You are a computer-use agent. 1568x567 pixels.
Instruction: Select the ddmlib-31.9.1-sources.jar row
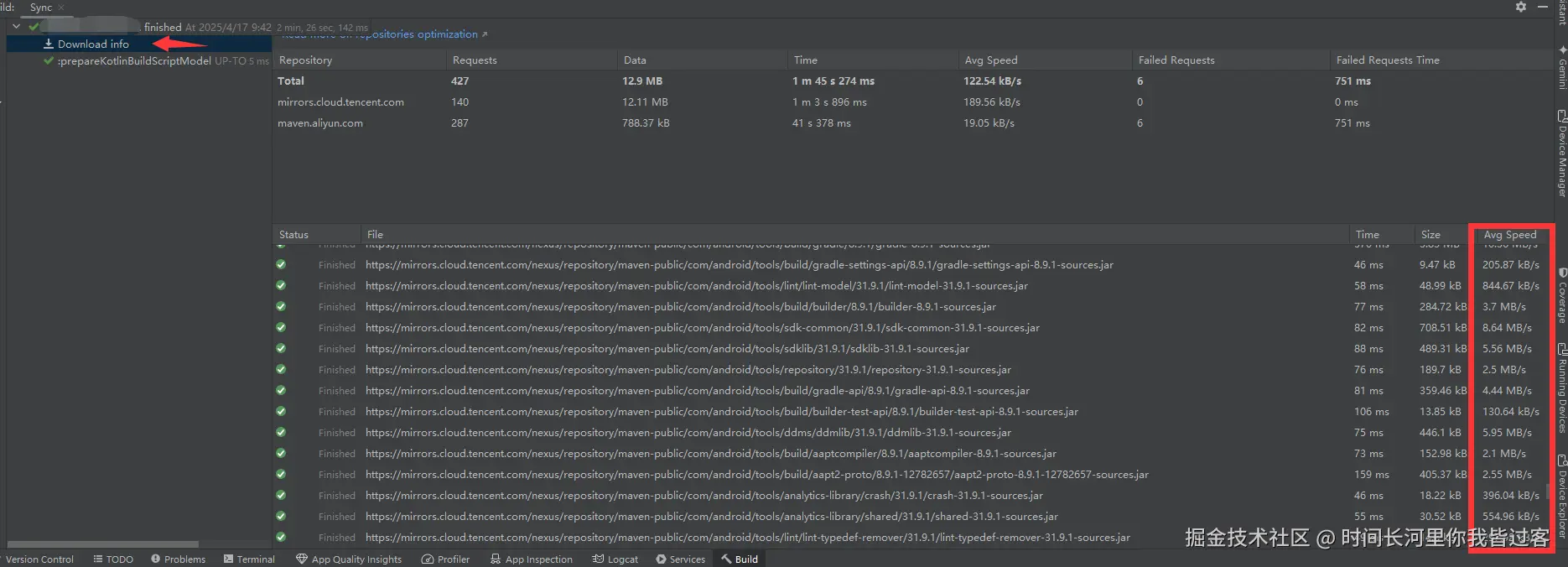click(912, 433)
